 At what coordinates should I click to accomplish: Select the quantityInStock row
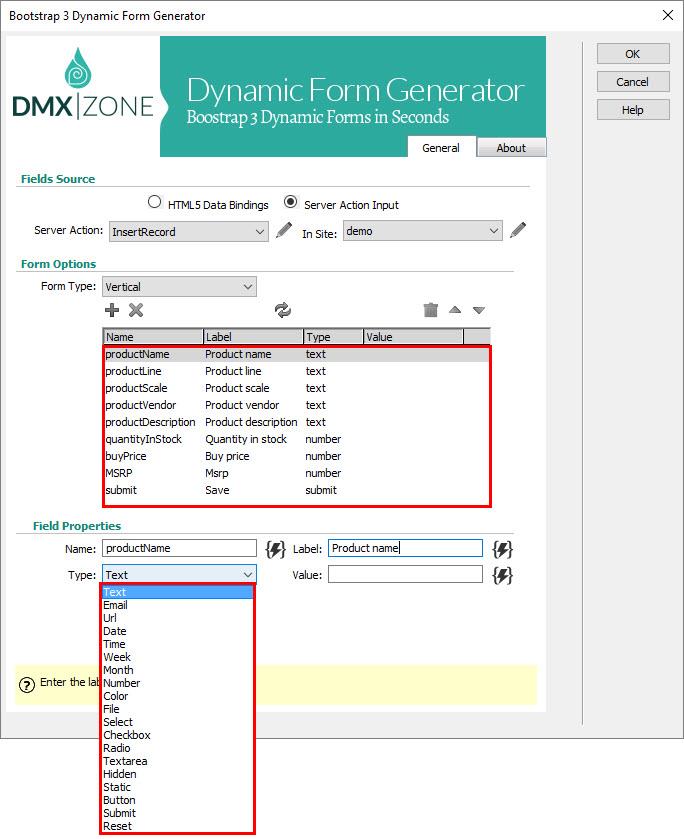click(297, 439)
